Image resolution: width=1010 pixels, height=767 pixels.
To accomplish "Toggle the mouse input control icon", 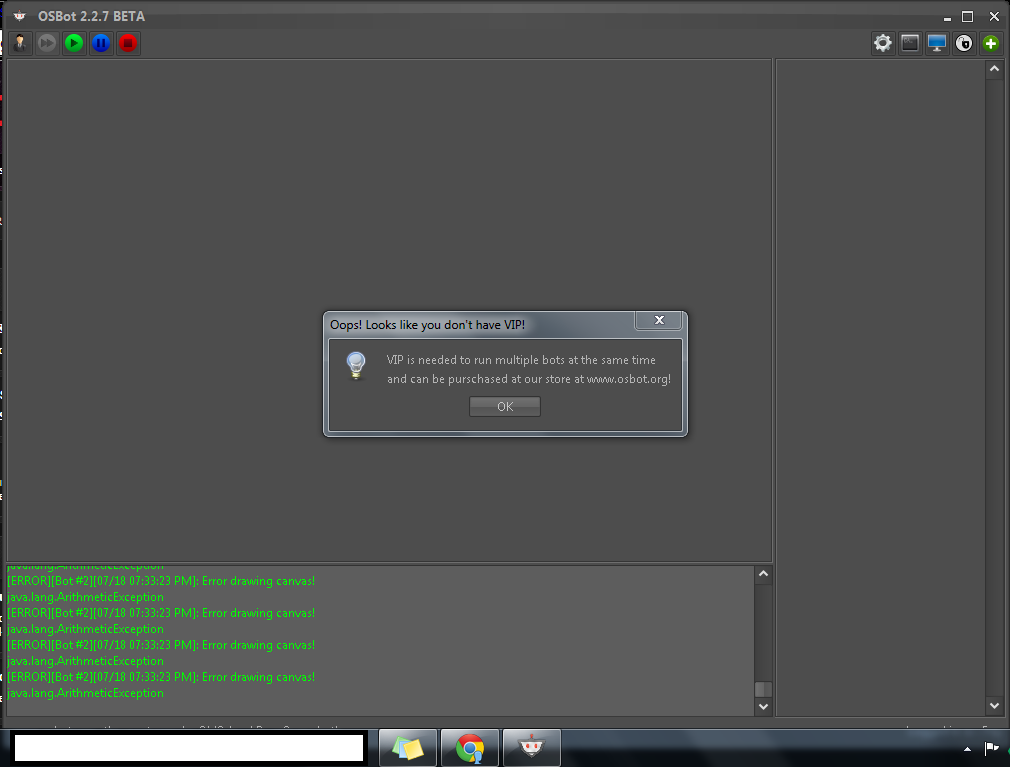I will [x=963, y=43].
